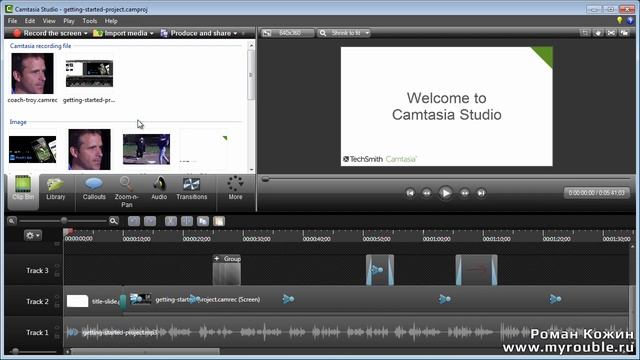
Task: Click Clip Bin scrollbar up arrow
Action: click(x=251, y=46)
